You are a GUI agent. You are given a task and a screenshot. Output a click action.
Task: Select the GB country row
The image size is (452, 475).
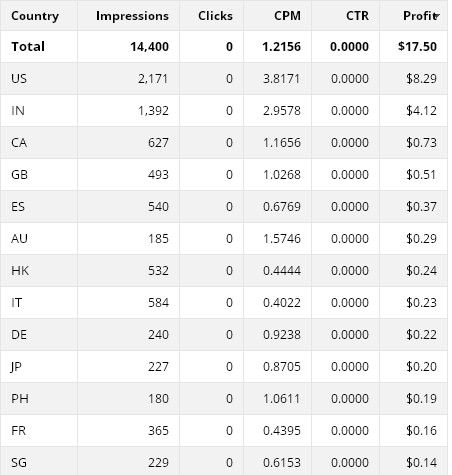(x=224, y=175)
